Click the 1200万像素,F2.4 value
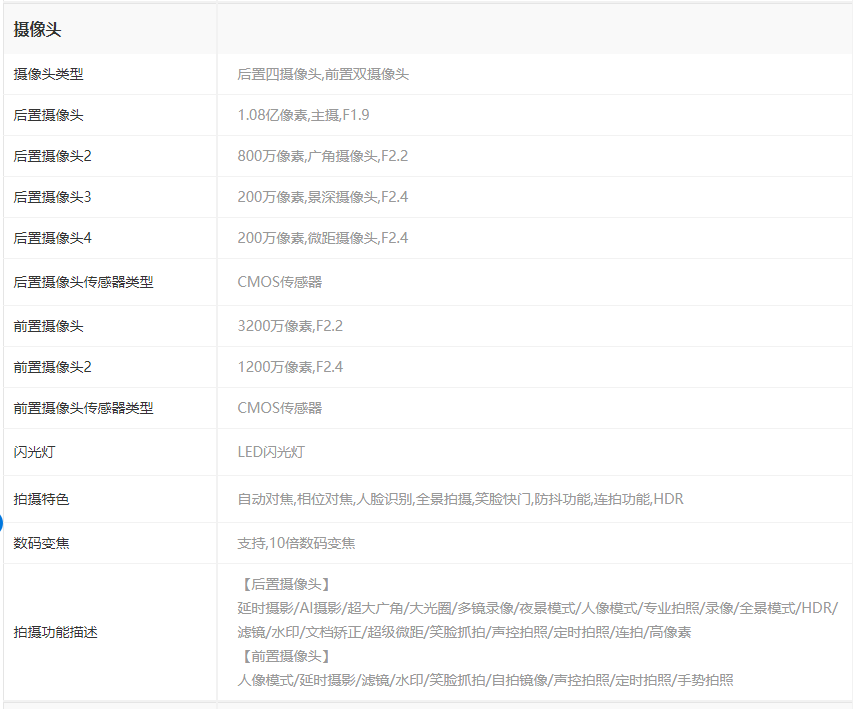Image resolution: width=859 pixels, height=709 pixels. [x=290, y=367]
